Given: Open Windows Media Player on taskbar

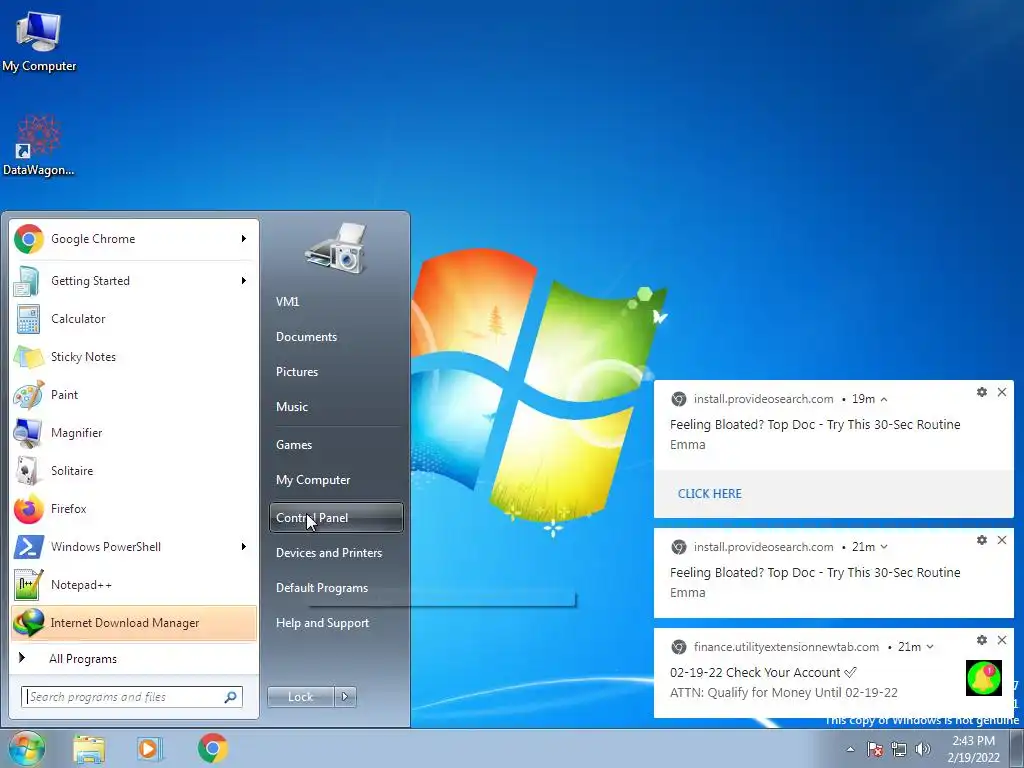Looking at the screenshot, I should [149, 748].
